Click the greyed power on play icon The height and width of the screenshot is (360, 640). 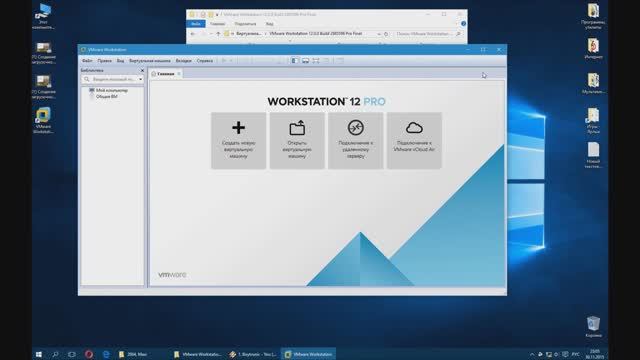[224, 61]
